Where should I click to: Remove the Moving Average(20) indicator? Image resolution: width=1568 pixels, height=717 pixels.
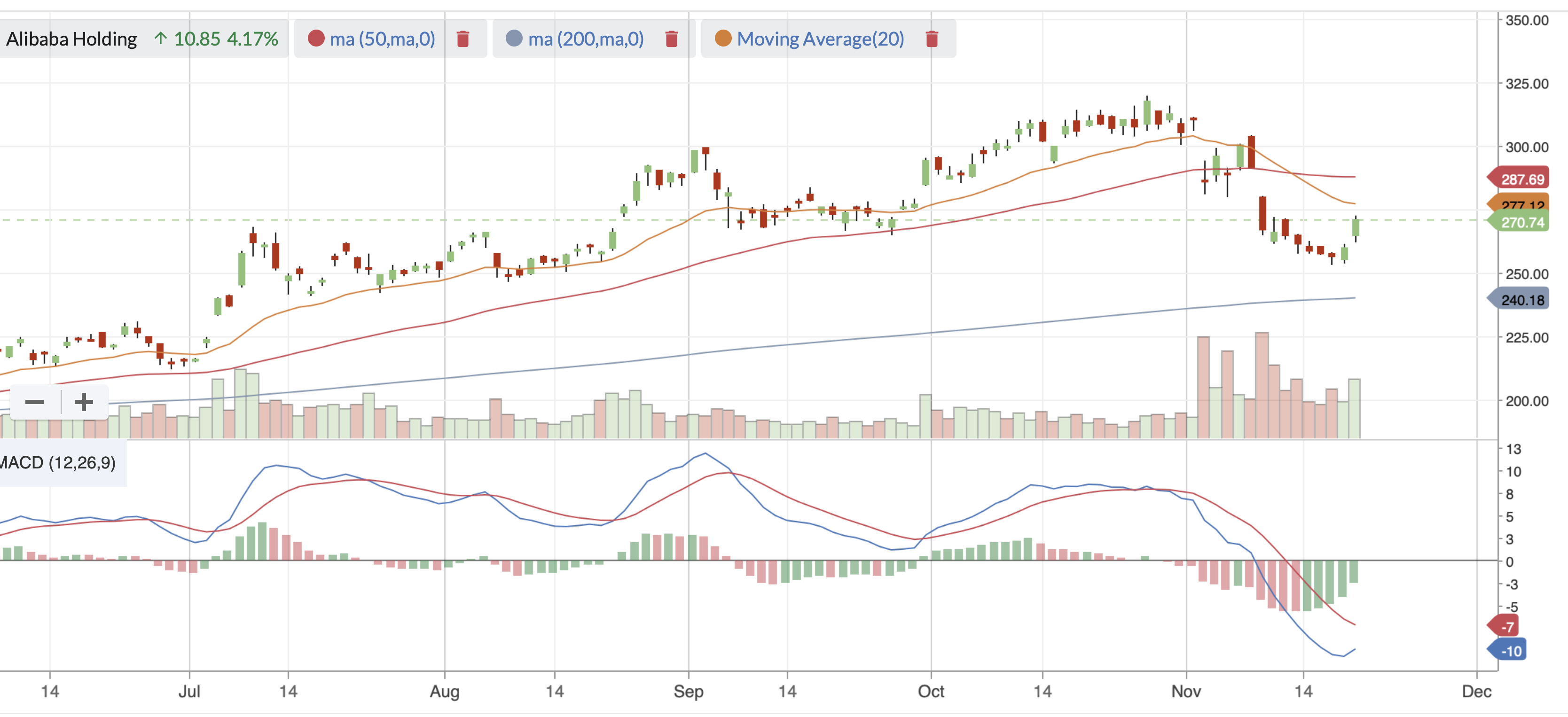[931, 39]
